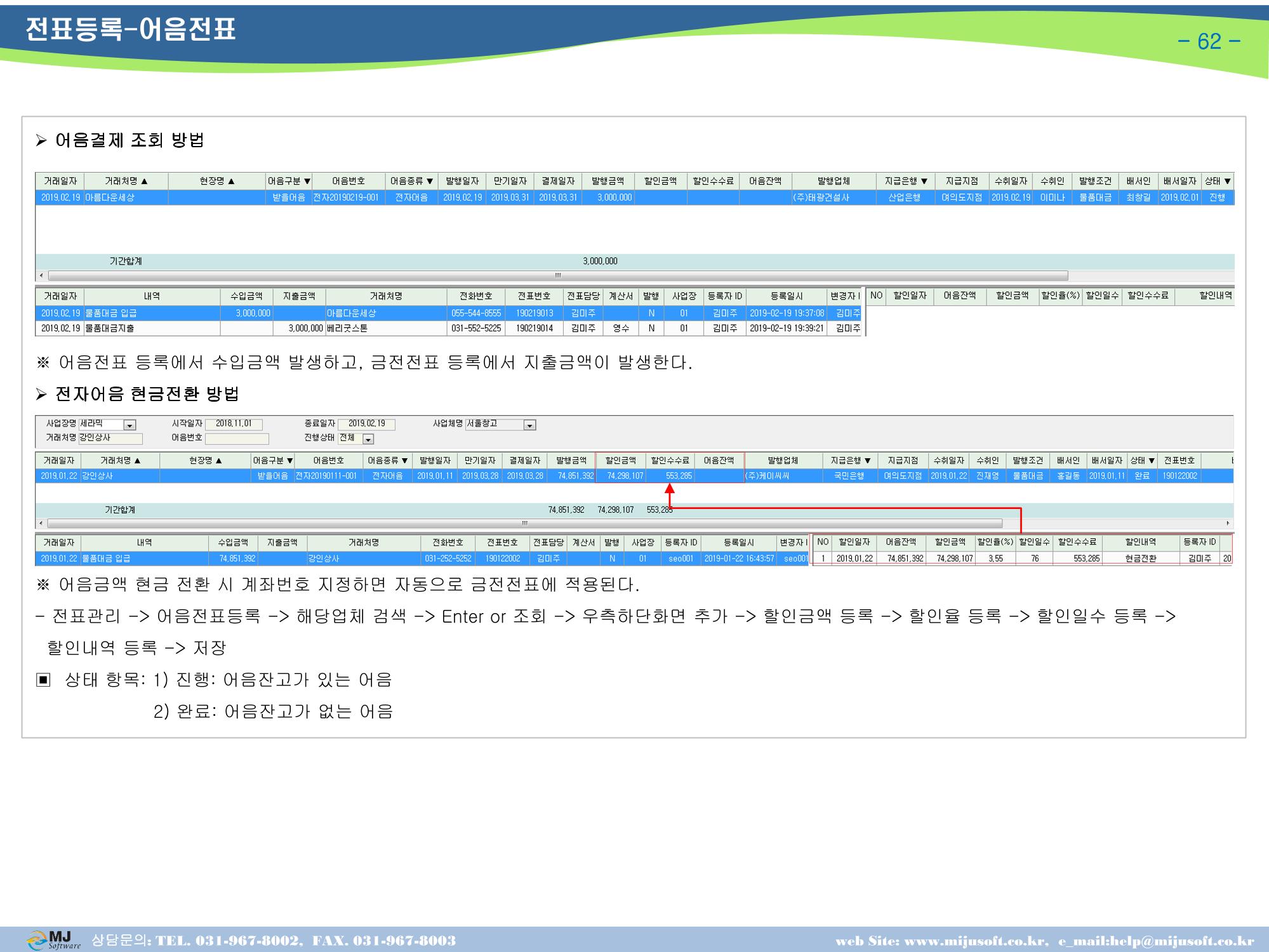This screenshot has height=952, width=1269.
Task: Click the 산업은행 bank cell
Action: (906, 197)
